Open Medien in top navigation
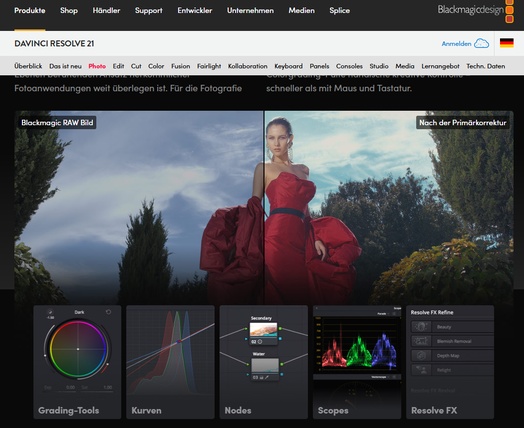Image resolution: width=524 pixels, height=428 pixels. coord(301,11)
